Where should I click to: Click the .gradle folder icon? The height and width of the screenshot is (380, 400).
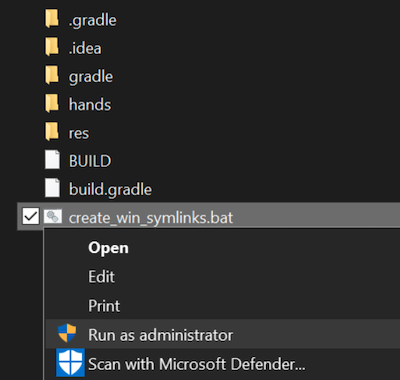tap(52, 19)
